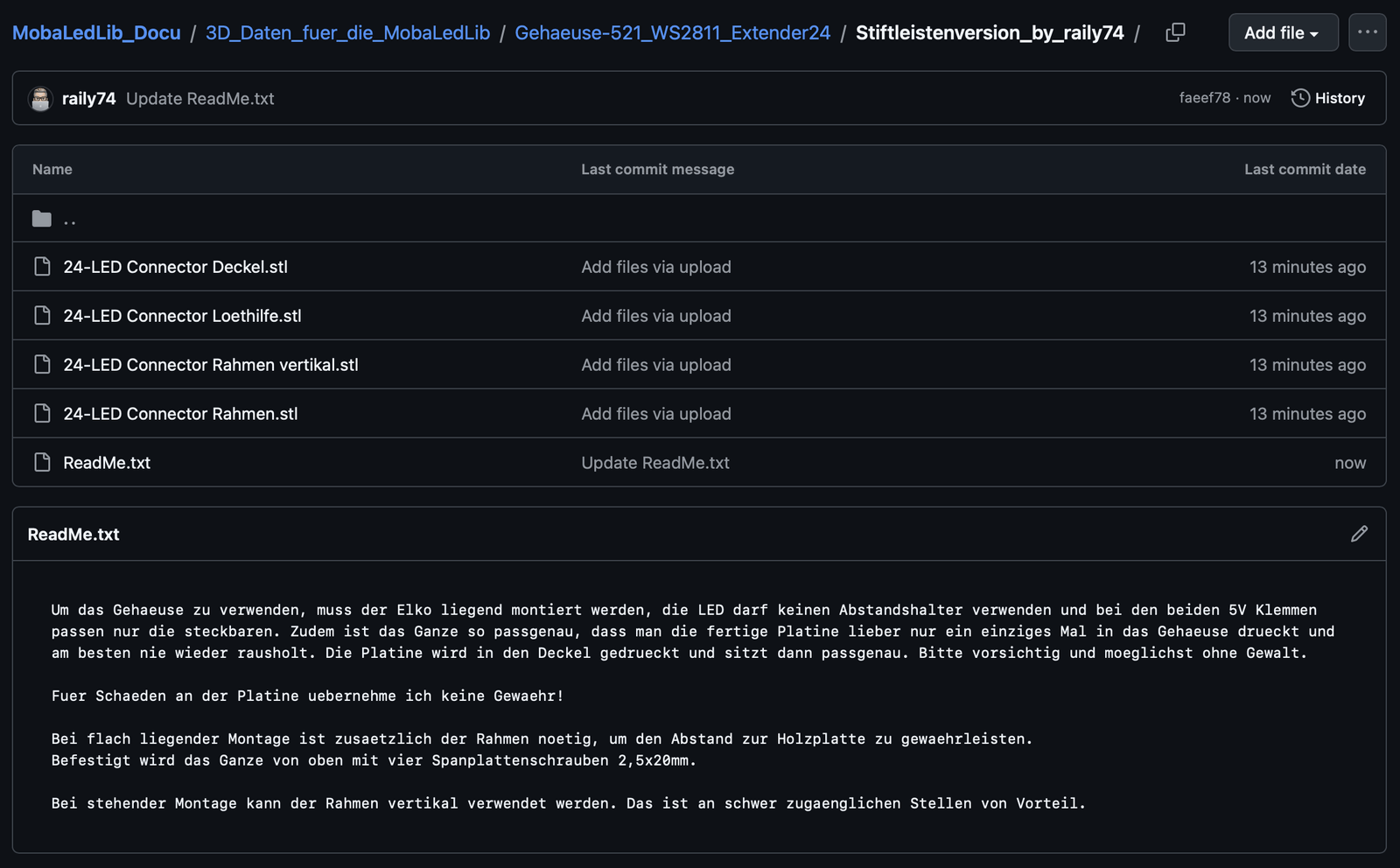This screenshot has width=1400, height=868.
Task: Edit ReadMe.txt using the pencil icon
Action: coord(1358,534)
